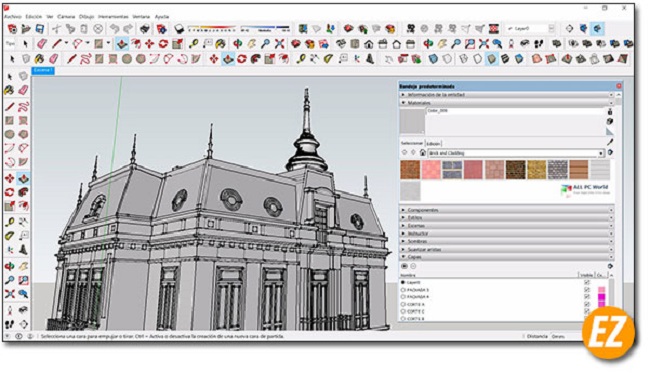Activate the Orbit tool in the left palette

coord(10,266)
